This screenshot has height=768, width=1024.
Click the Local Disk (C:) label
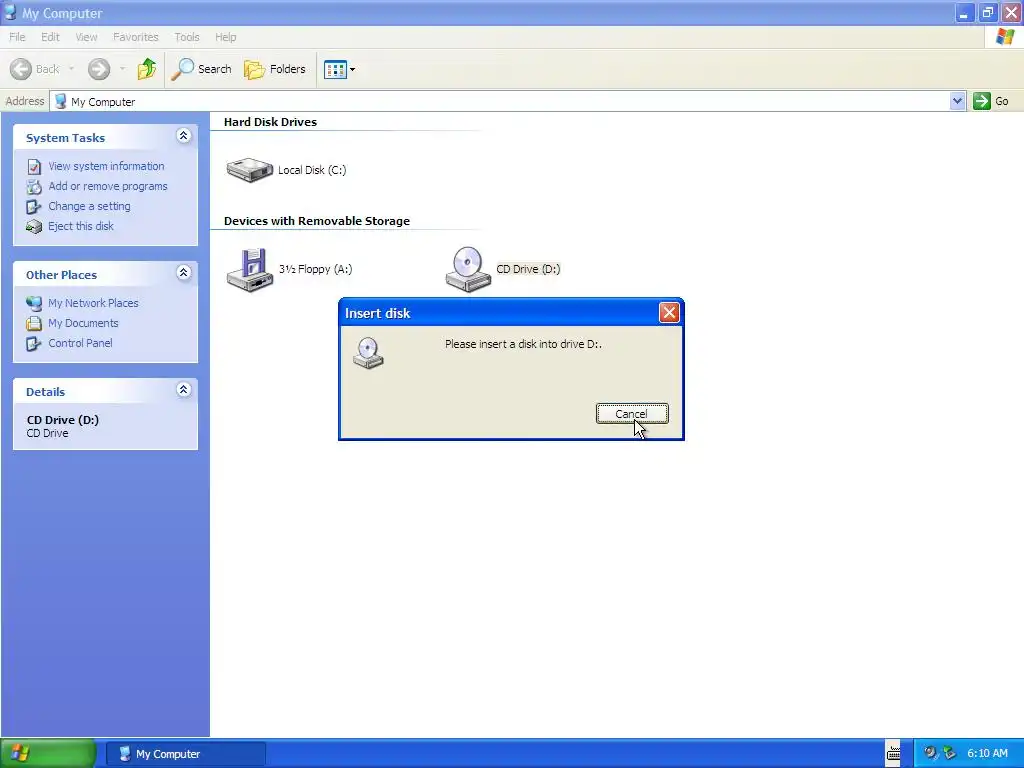click(312, 170)
